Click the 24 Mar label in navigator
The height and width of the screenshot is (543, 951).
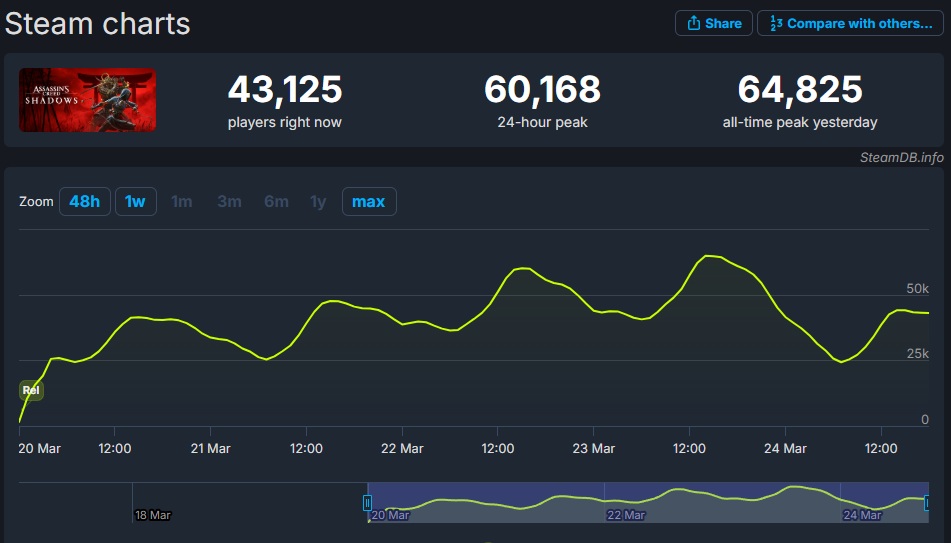pos(862,515)
